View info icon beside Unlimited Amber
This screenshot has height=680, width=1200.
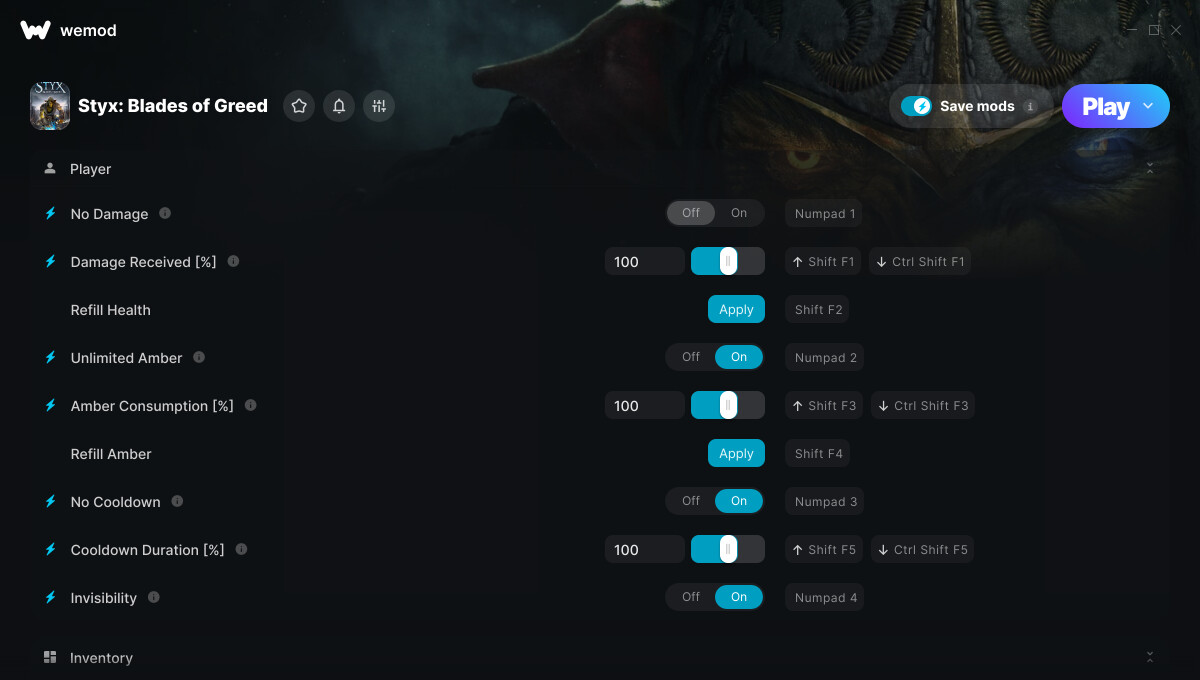pyautogui.click(x=199, y=357)
